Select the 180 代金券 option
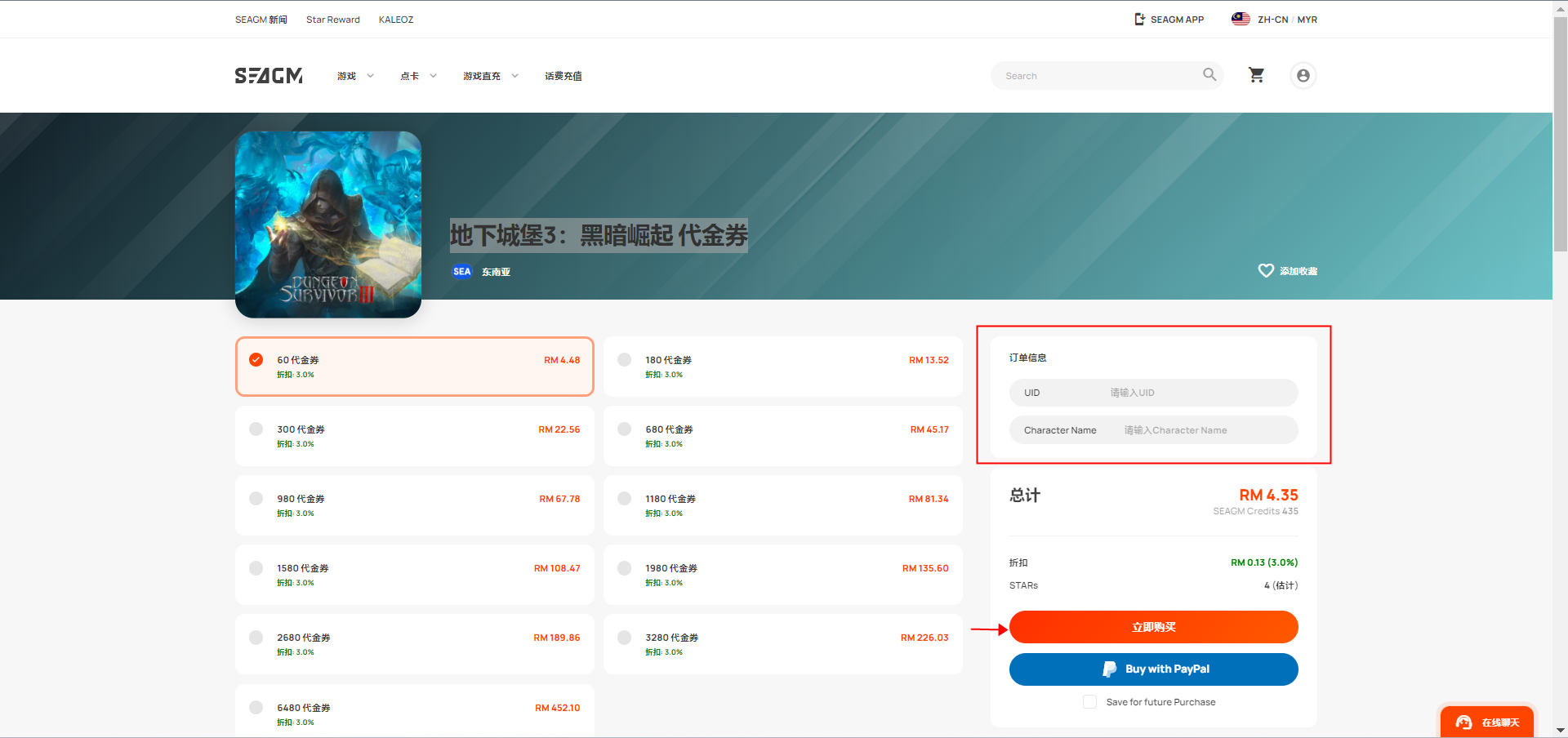The height and width of the screenshot is (738, 1568). point(783,367)
